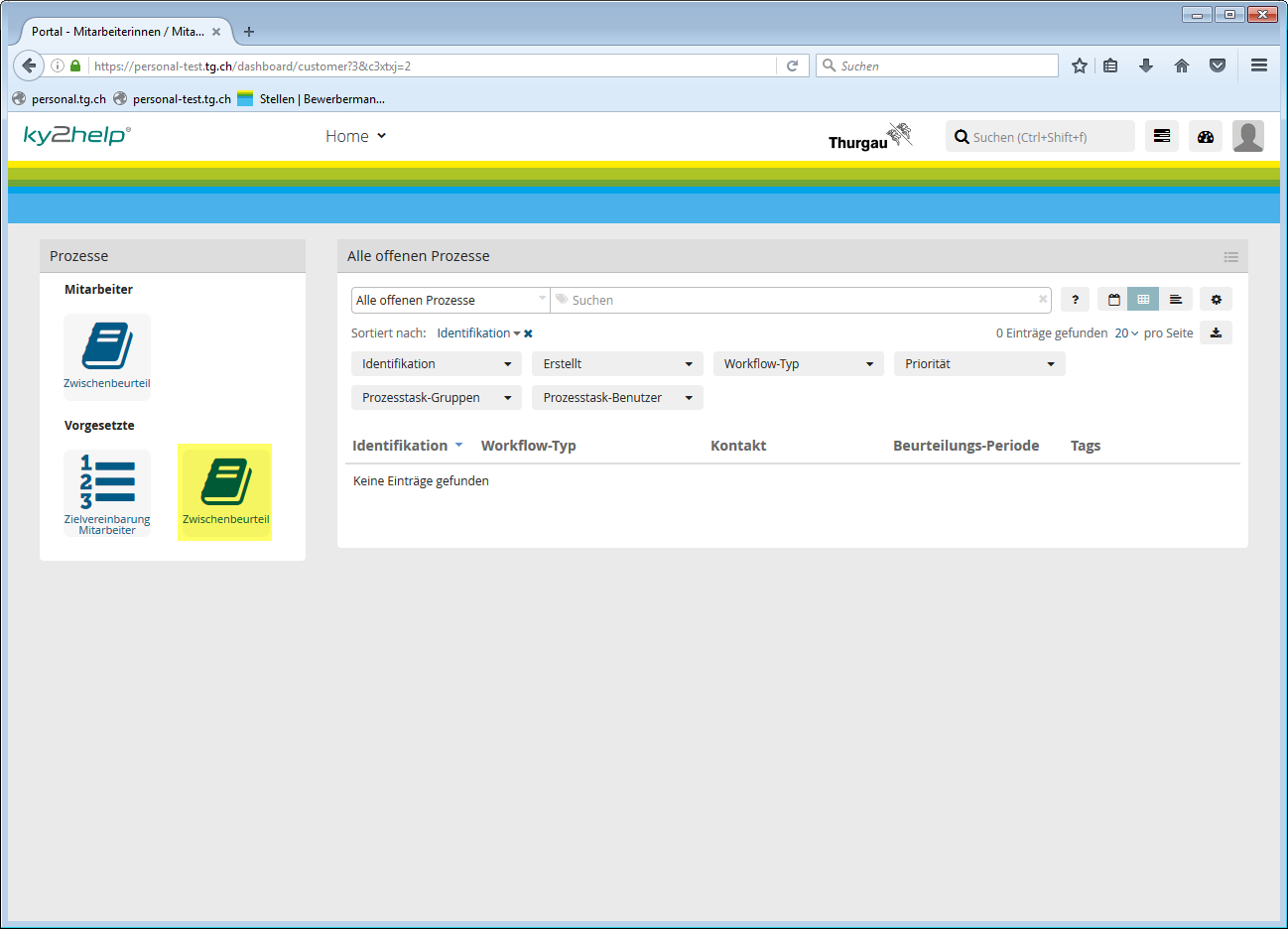Open the Home dropdown menu

tap(355, 136)
